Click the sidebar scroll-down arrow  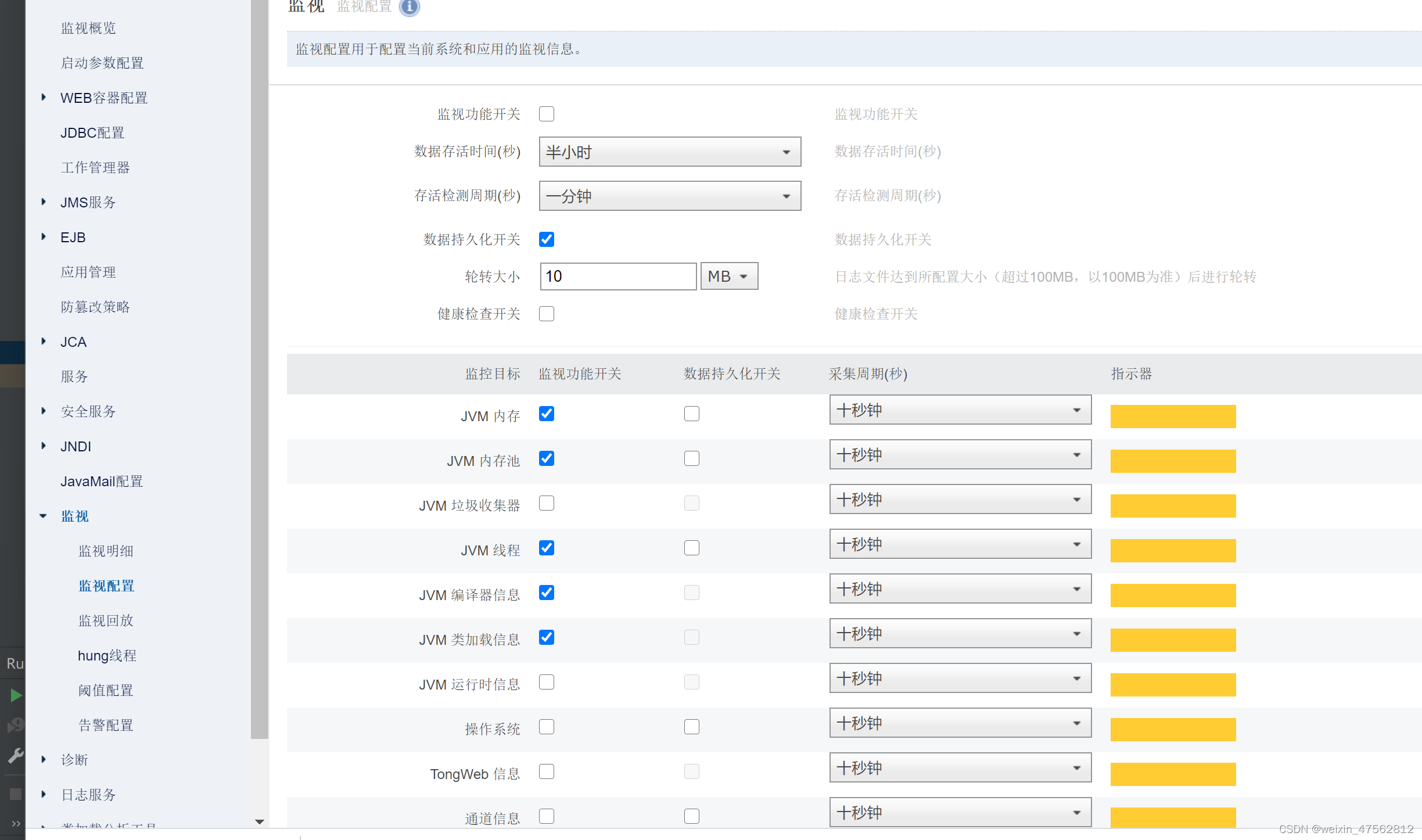[x=260, y=821]
